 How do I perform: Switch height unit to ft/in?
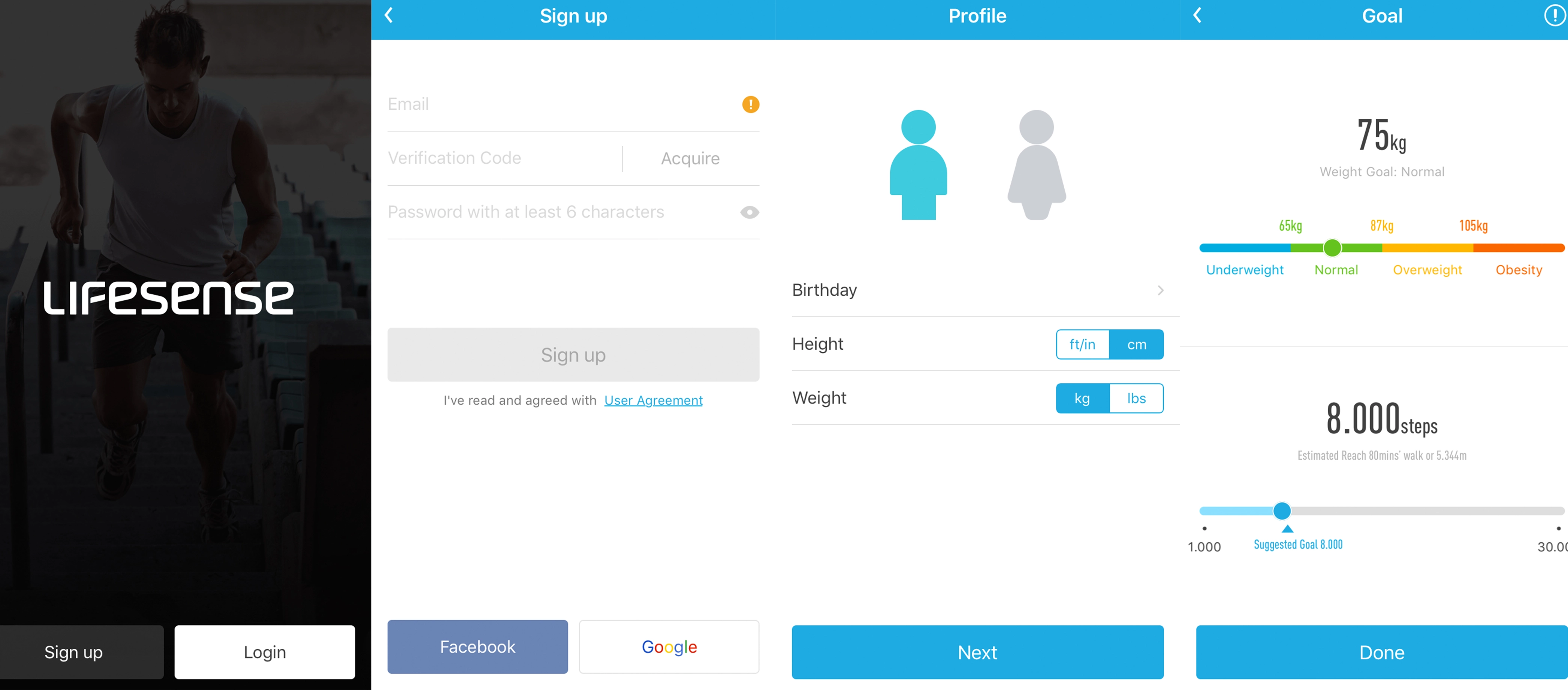[1082, 344]
